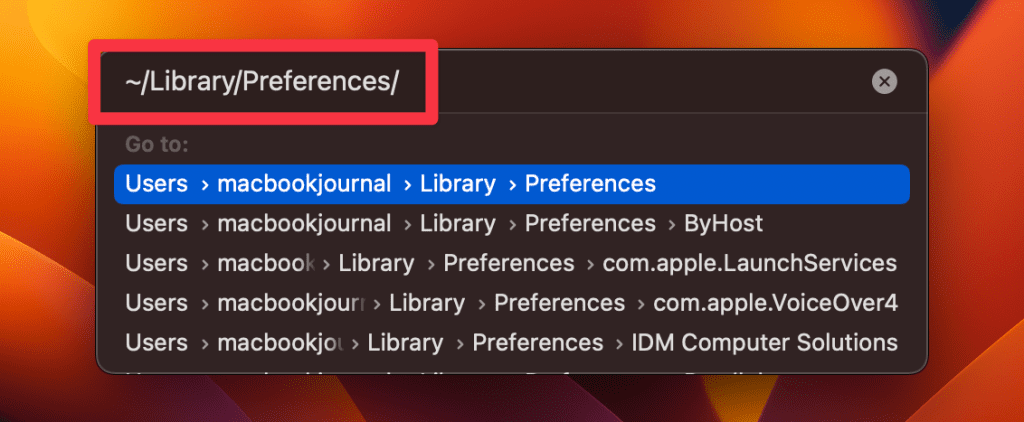
Task: Click Library in the IDM Computer Solutions row
Action: point(406,343)
